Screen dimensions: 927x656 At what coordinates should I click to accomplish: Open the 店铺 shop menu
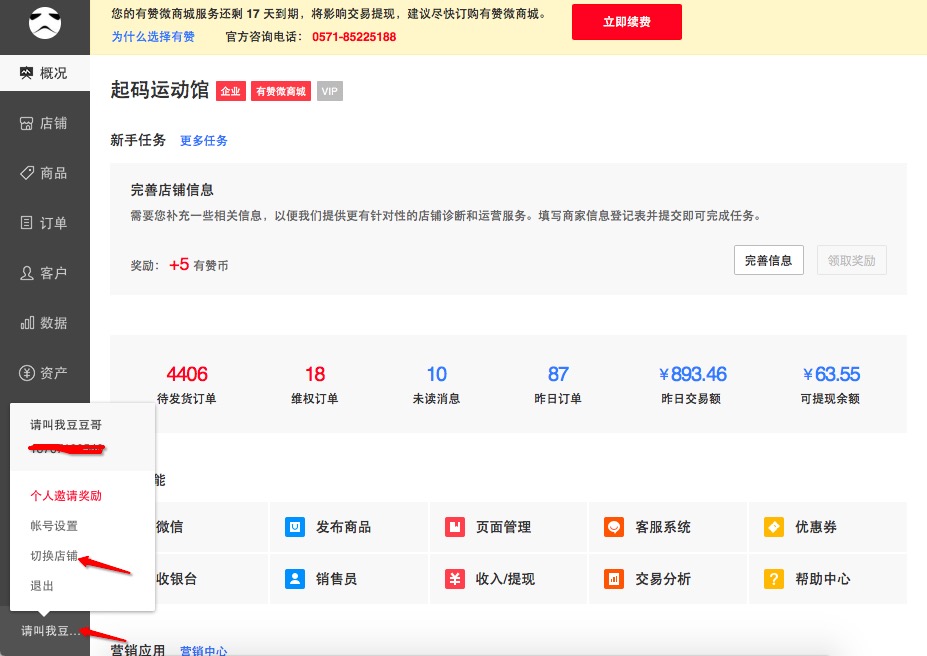tap(45, 123)
